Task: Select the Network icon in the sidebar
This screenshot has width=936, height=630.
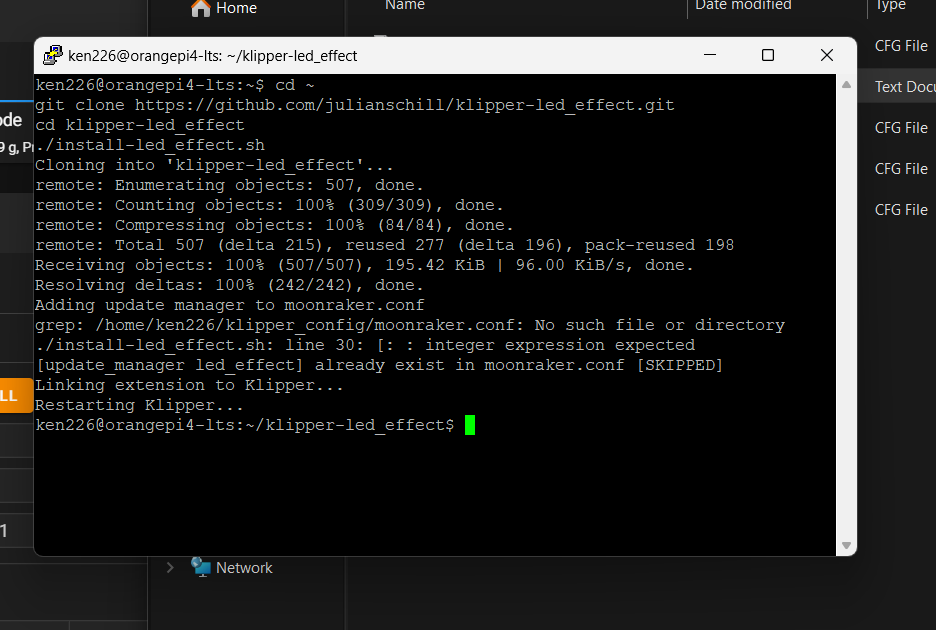Action: 201,567
